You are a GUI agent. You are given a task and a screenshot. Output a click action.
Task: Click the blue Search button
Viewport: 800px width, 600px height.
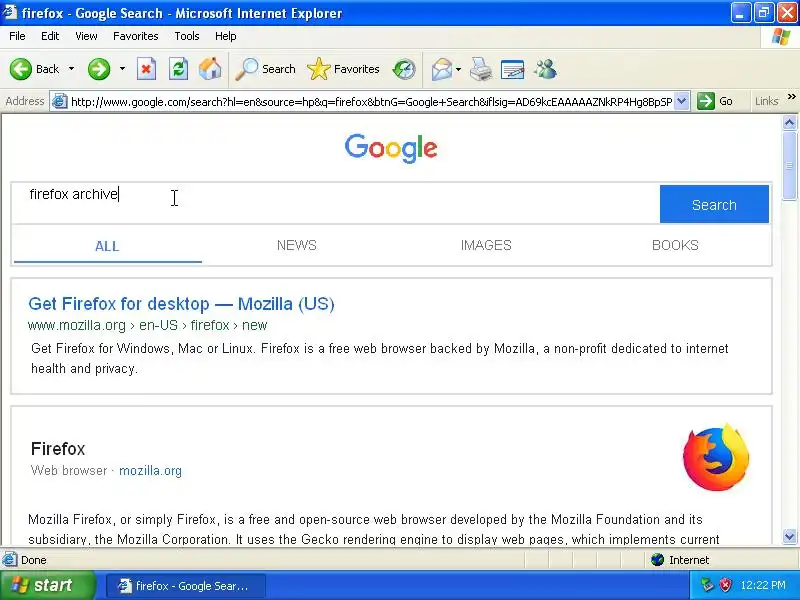click(x=714, y=204)
